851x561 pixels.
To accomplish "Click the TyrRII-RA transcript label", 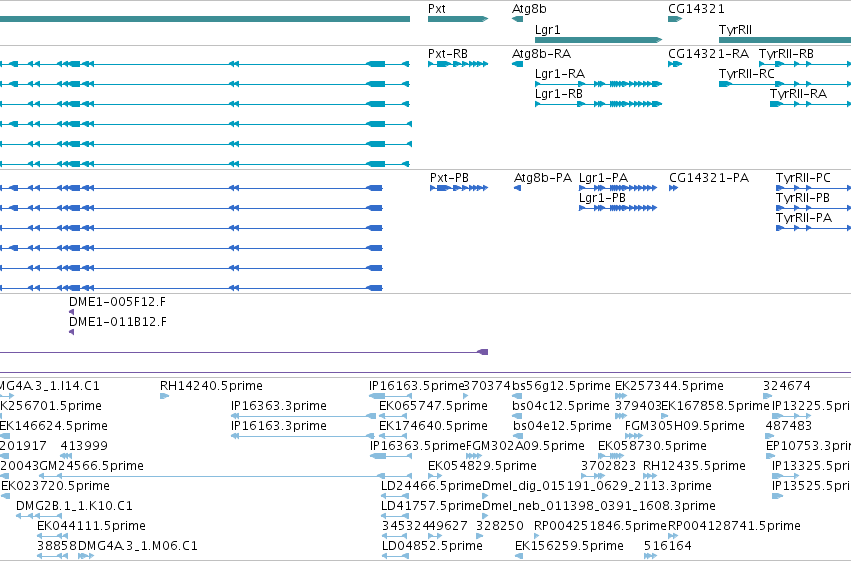I will [x=798, y=94].
